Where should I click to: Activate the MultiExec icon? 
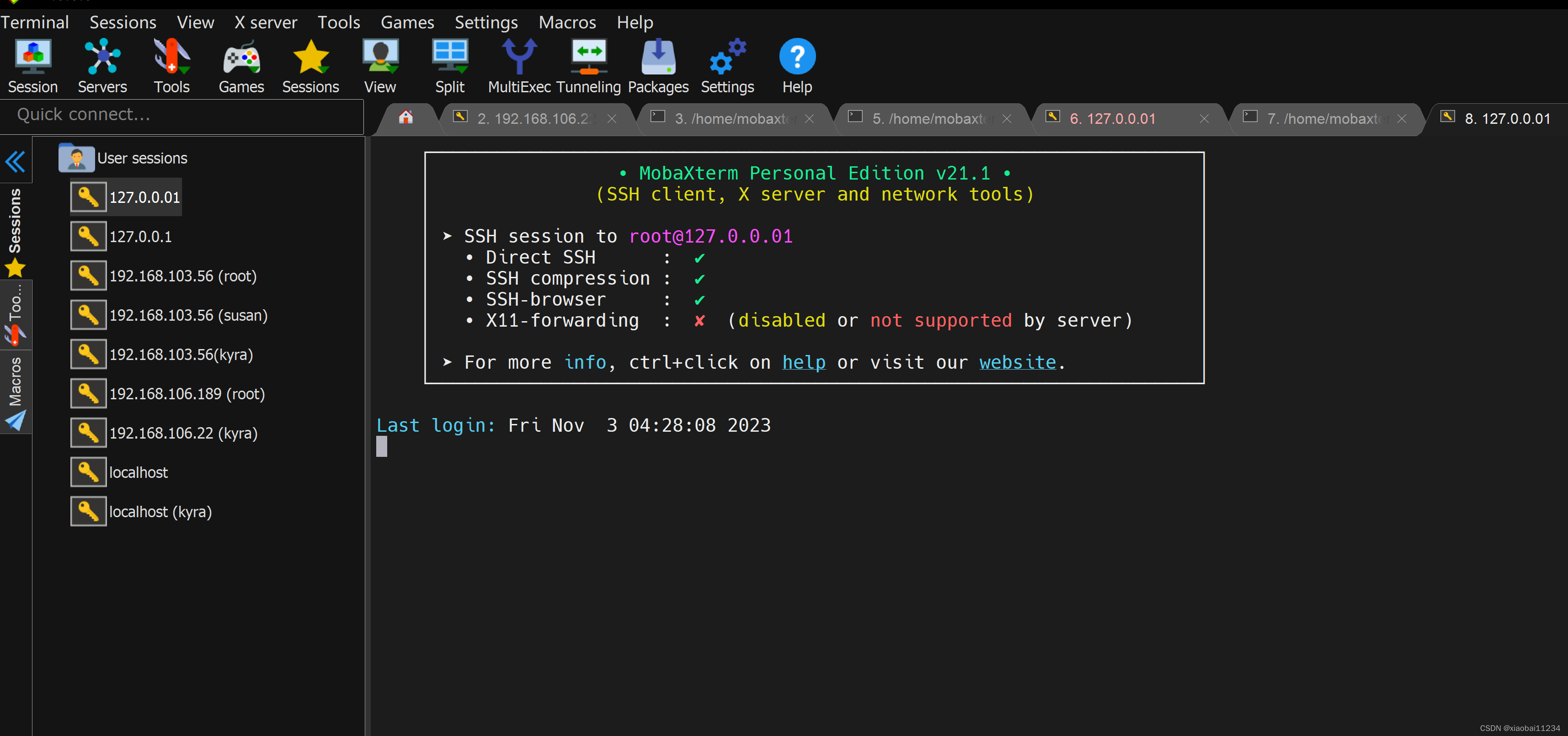click(x=519, y=66)
